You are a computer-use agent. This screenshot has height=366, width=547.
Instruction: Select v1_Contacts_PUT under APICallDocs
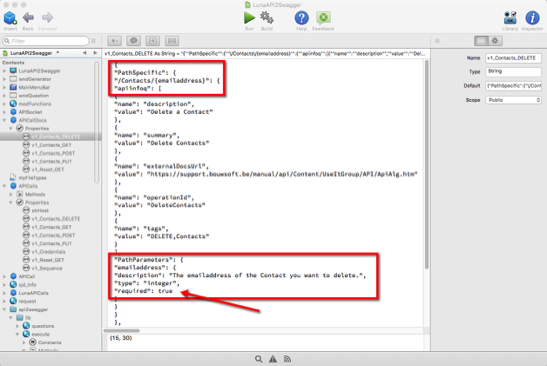(51, 162)
